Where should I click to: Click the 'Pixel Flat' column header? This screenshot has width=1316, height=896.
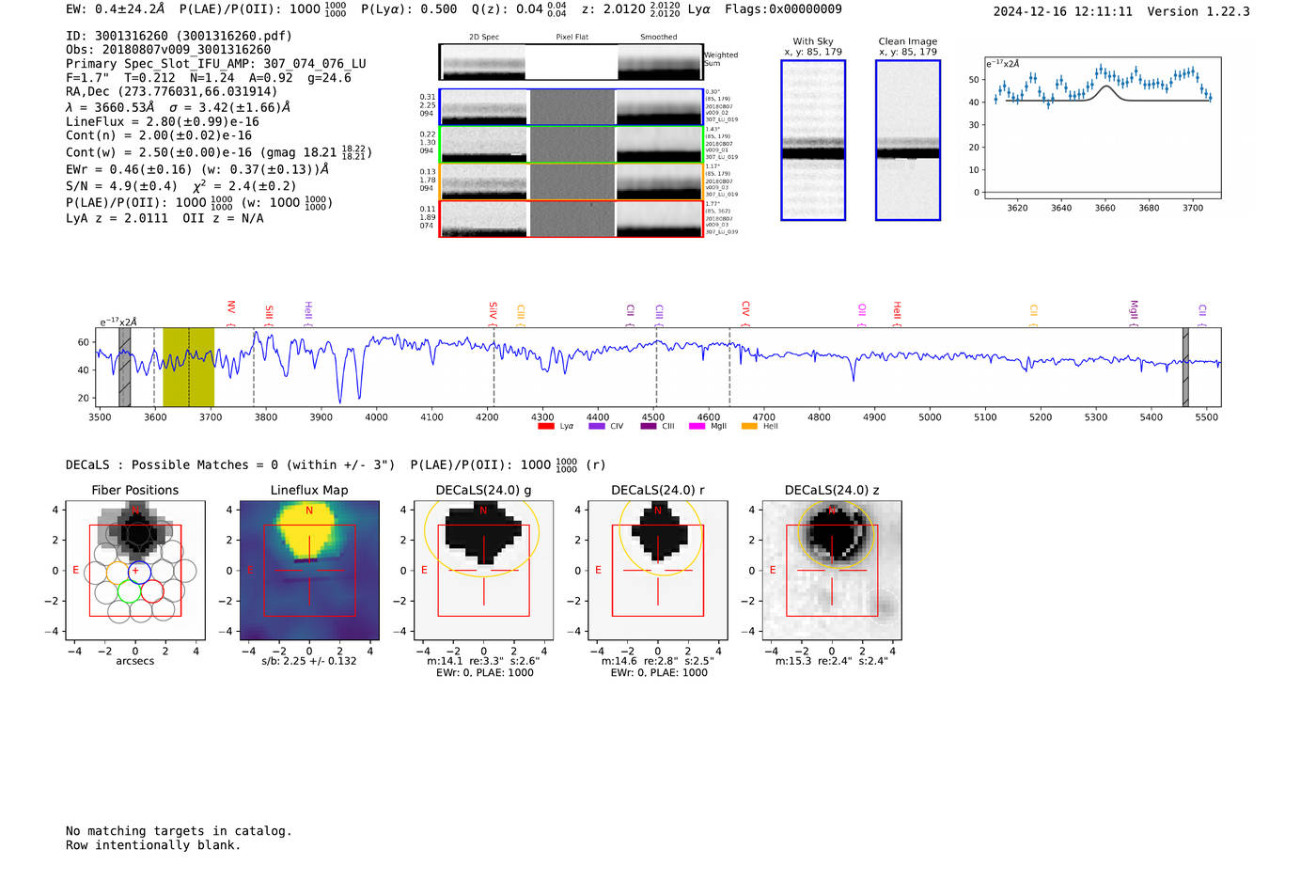(x=572, y=38)
